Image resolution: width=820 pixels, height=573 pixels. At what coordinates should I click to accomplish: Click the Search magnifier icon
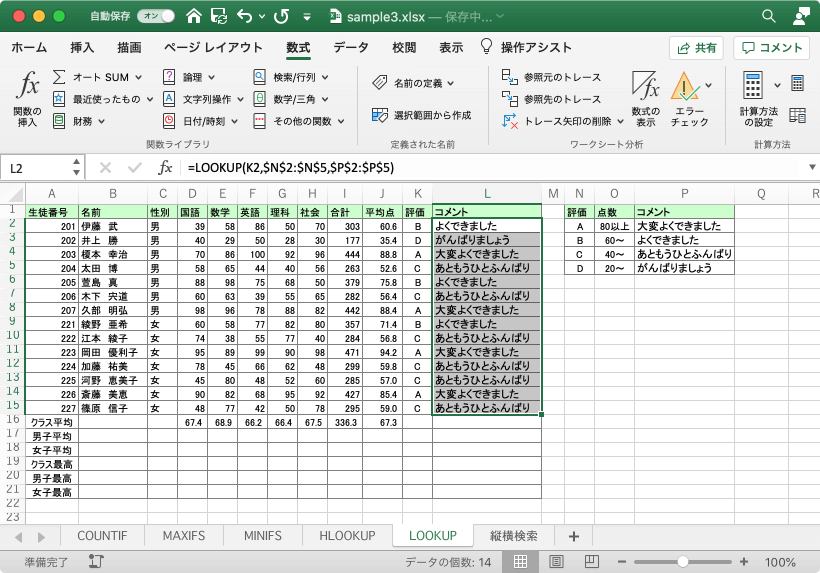(x=768, y=16)
